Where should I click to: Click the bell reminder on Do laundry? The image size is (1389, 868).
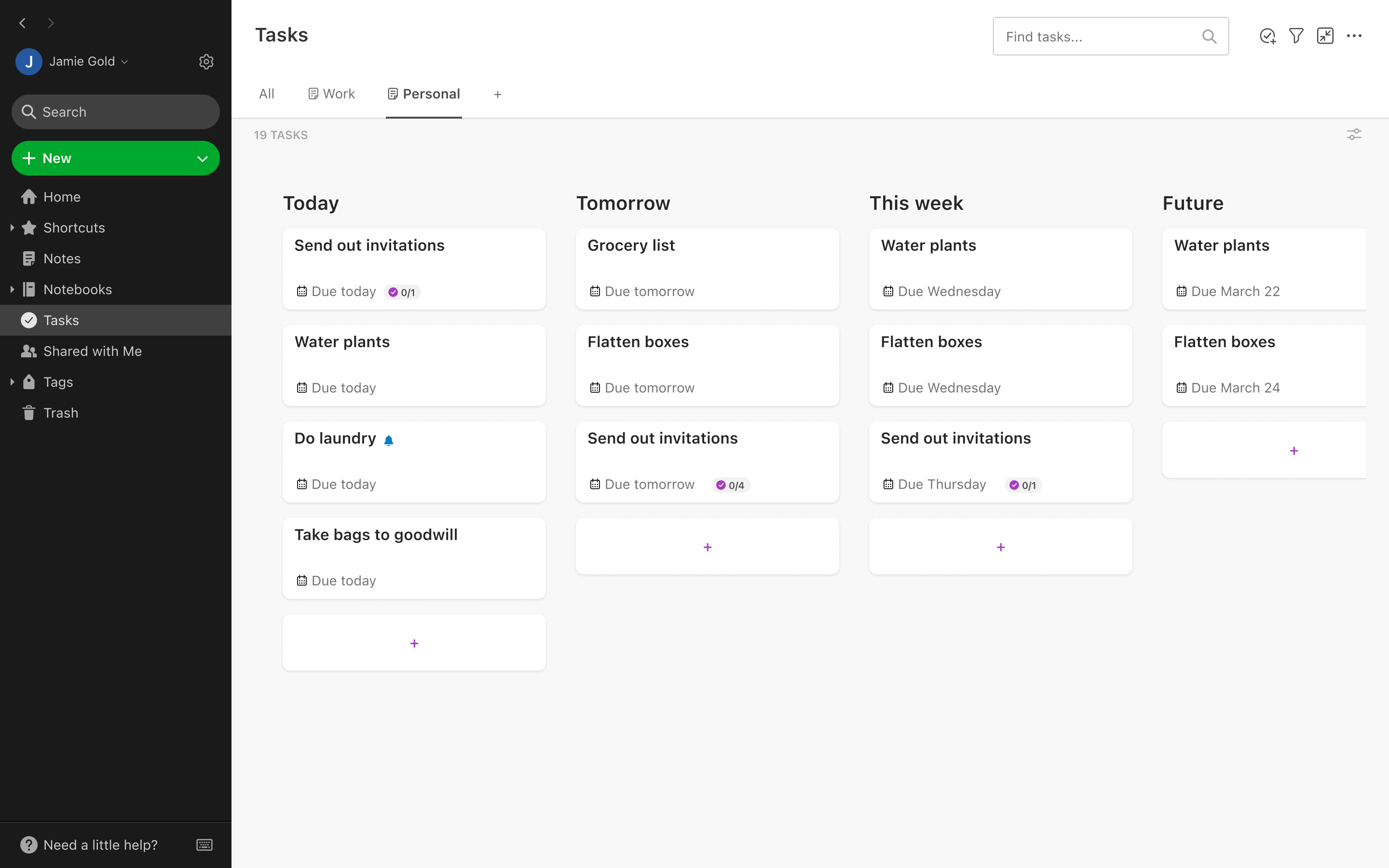(389, 440)
